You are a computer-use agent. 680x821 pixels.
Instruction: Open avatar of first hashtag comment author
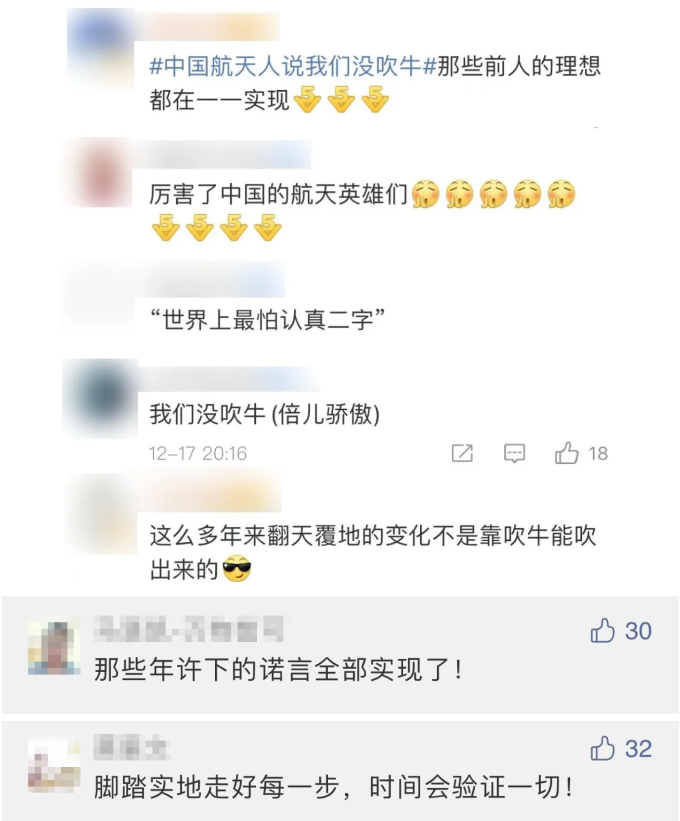coord(101,47)
